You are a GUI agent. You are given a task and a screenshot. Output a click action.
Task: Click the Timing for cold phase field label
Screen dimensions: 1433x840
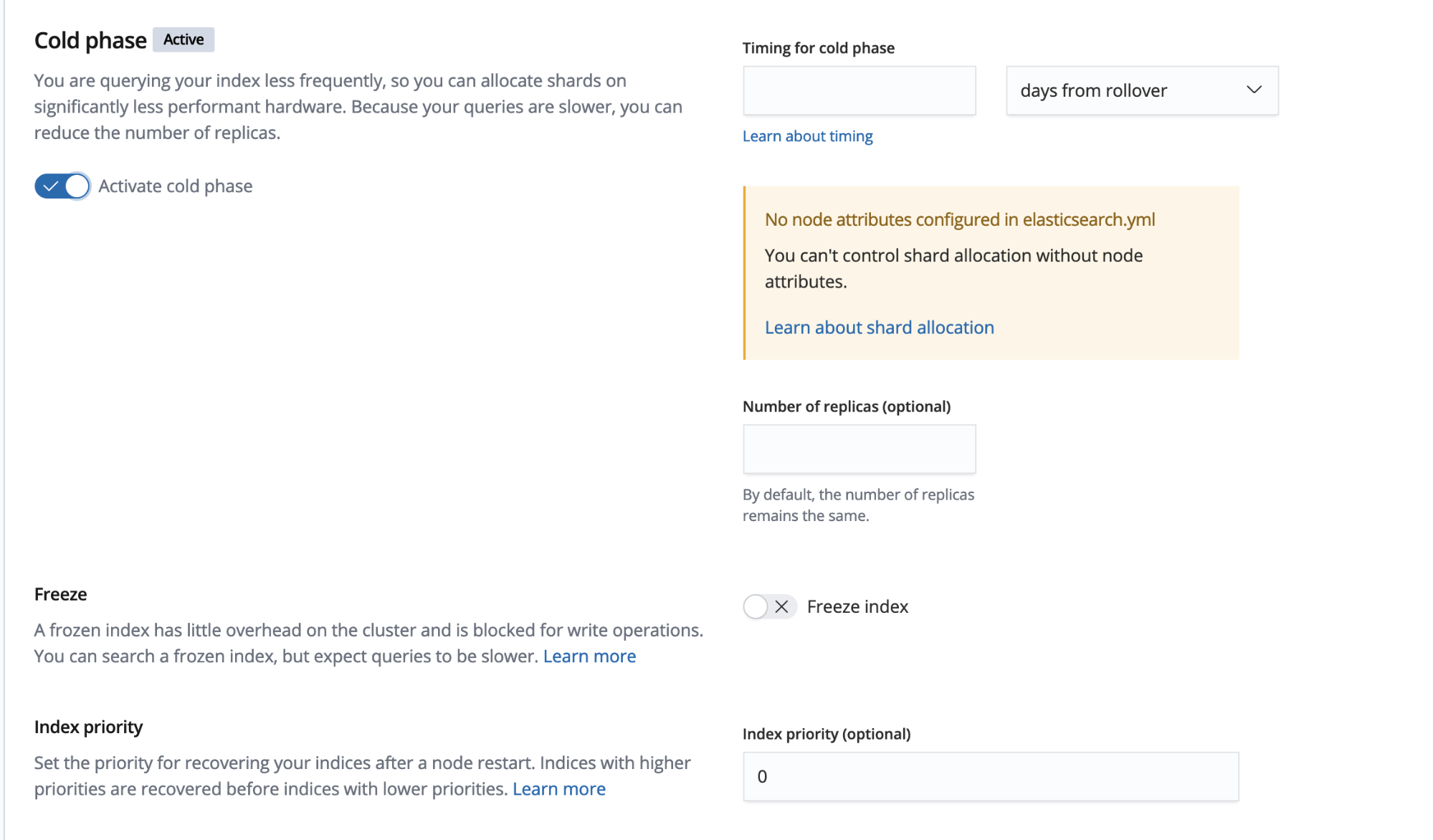click(818, 48)
